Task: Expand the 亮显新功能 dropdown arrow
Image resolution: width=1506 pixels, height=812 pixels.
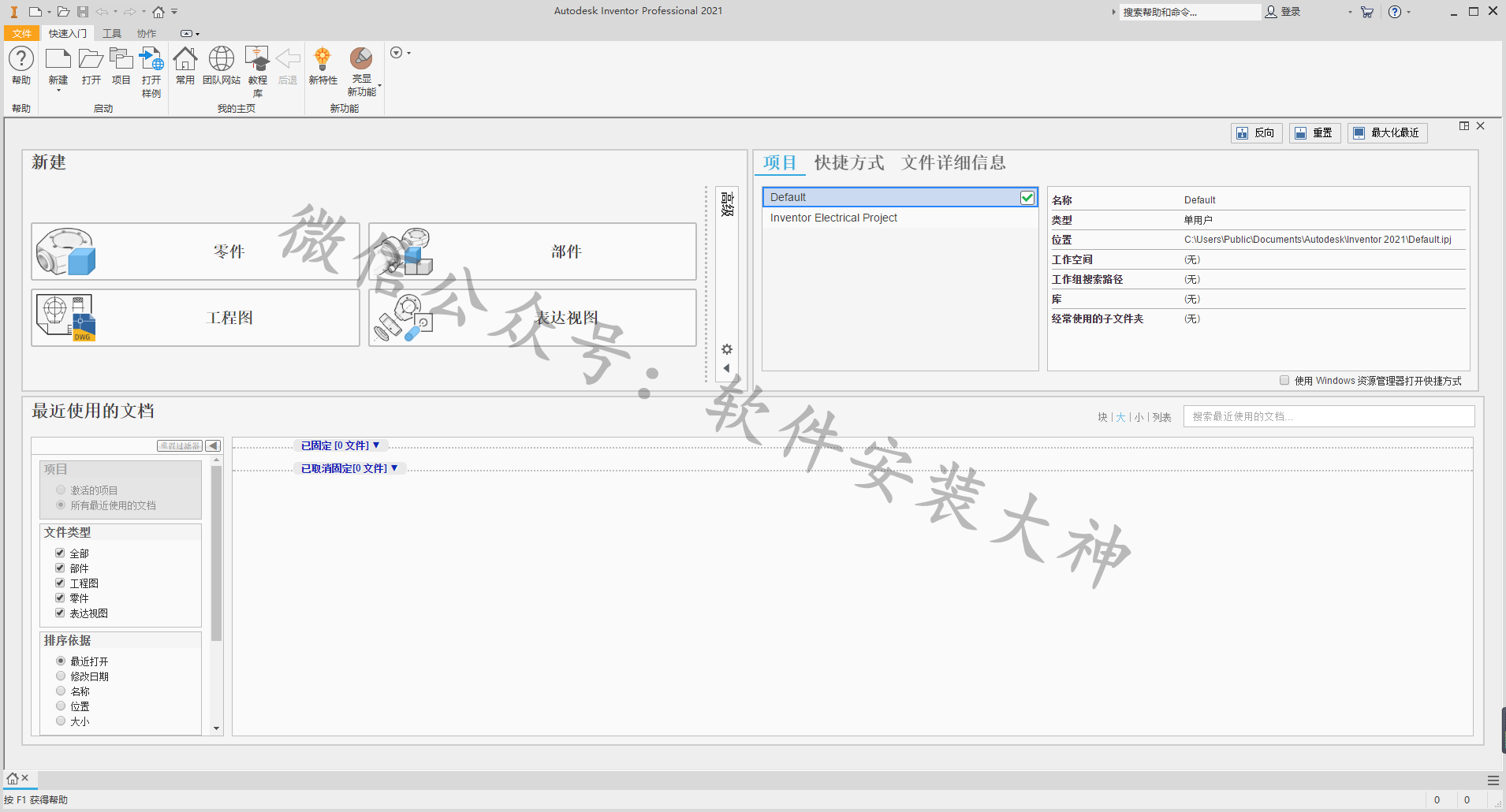Action: pos(380,85)
